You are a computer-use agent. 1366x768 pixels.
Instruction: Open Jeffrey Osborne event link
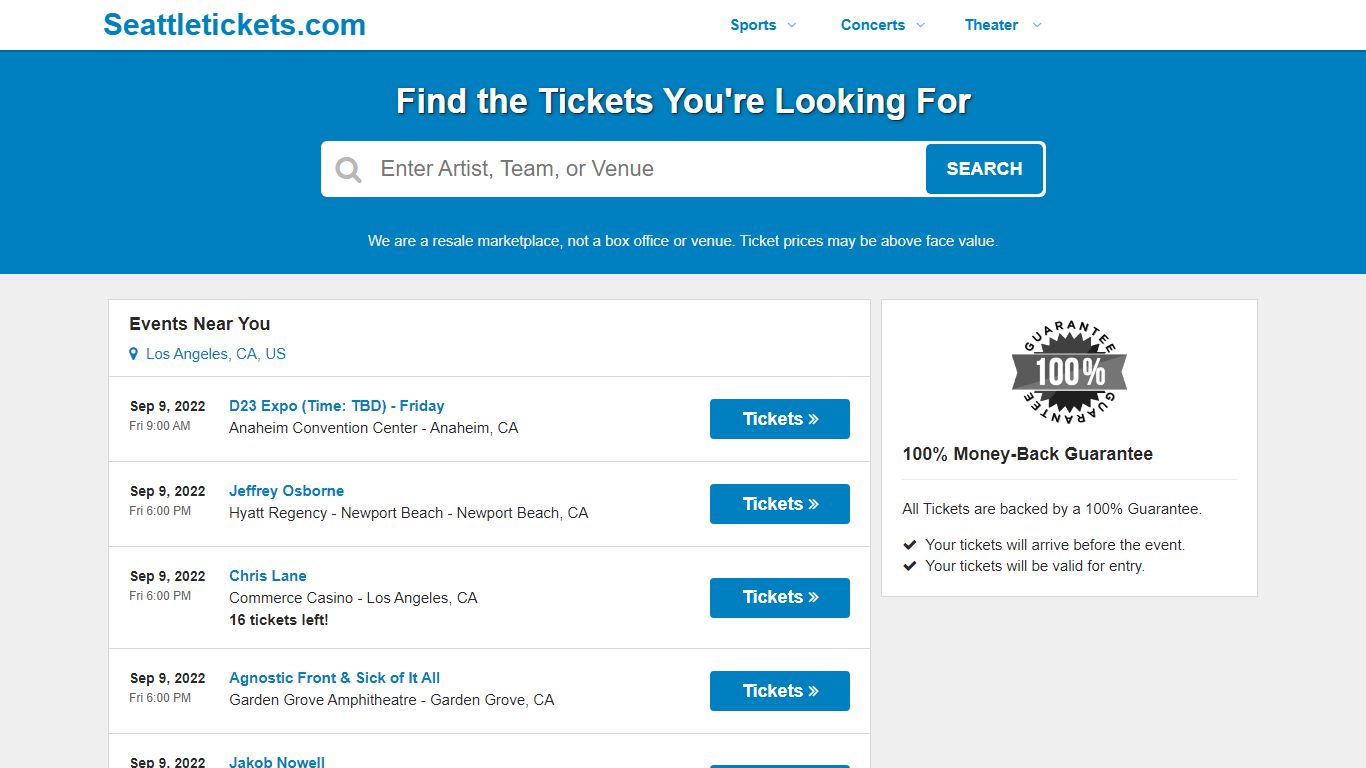coord(286,491)
